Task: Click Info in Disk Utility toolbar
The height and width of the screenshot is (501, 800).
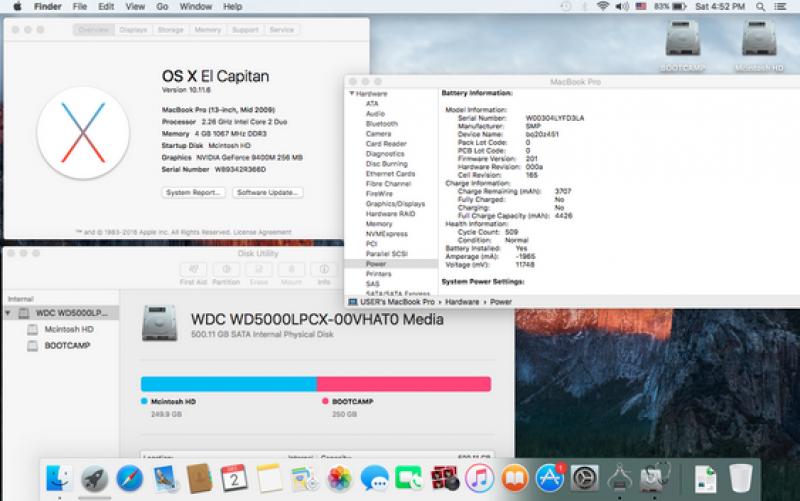Action: point(324,274)
